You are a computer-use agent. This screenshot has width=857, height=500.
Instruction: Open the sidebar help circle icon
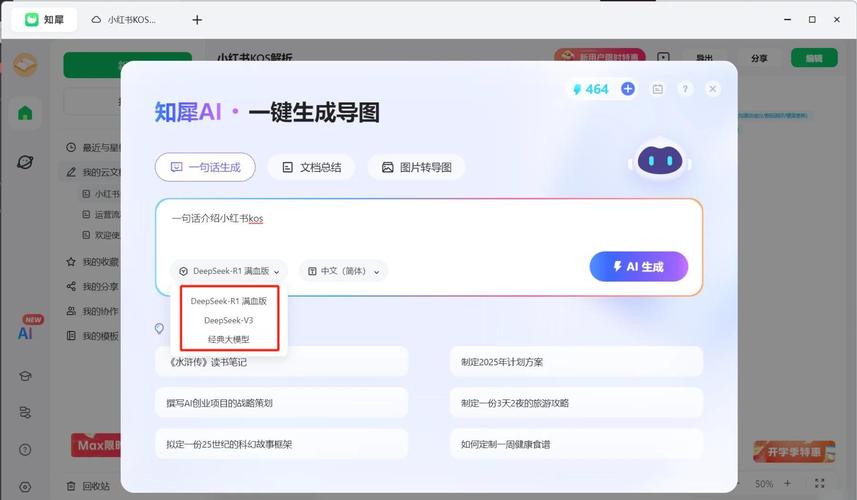[25, 450]
